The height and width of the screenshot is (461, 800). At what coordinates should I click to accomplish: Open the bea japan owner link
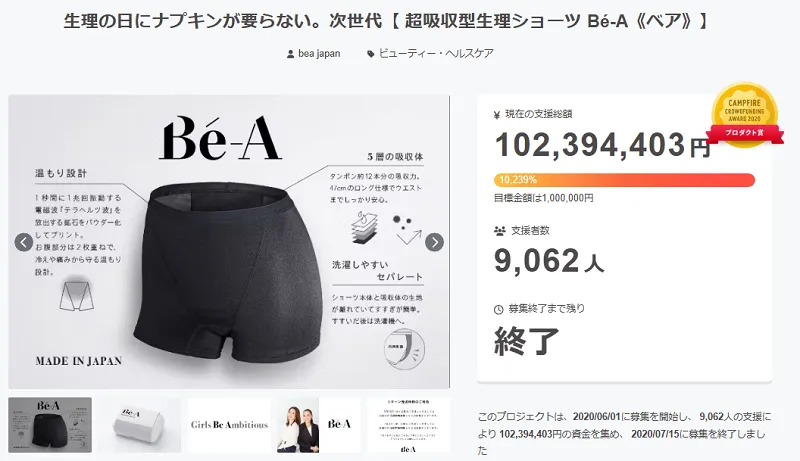click(319, 54)
